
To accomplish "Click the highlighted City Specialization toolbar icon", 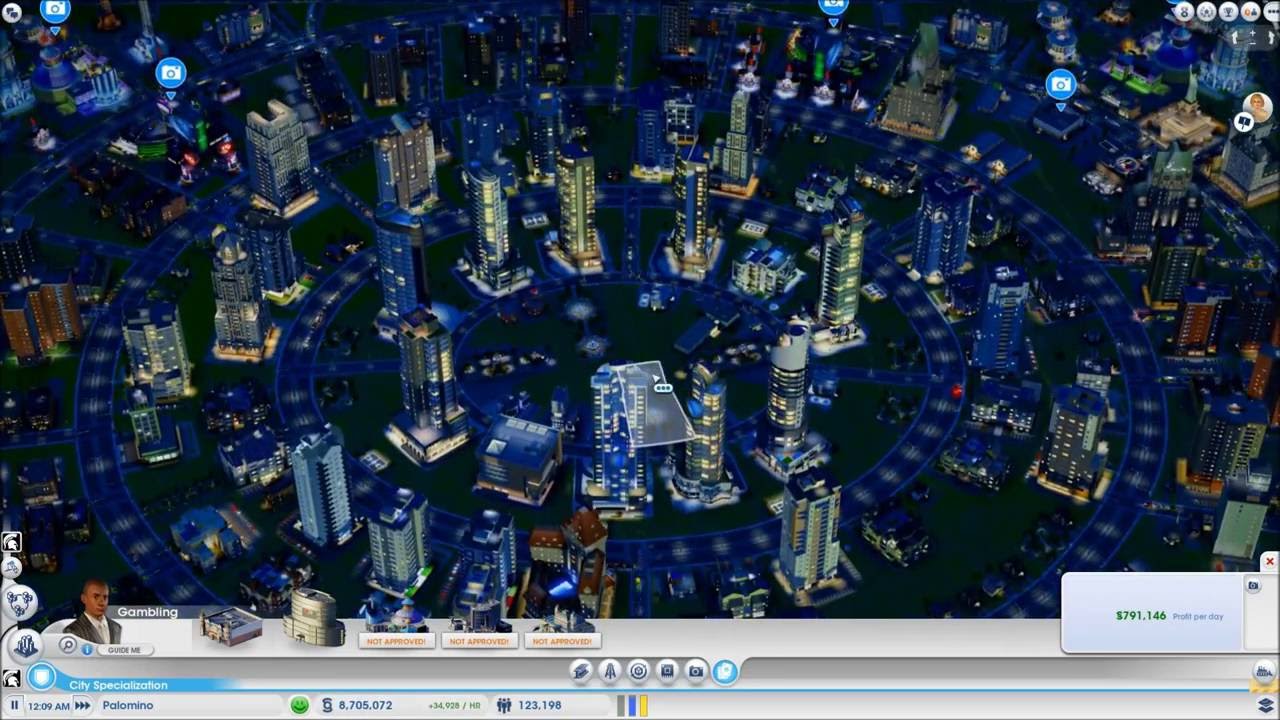I will [725, 671].
